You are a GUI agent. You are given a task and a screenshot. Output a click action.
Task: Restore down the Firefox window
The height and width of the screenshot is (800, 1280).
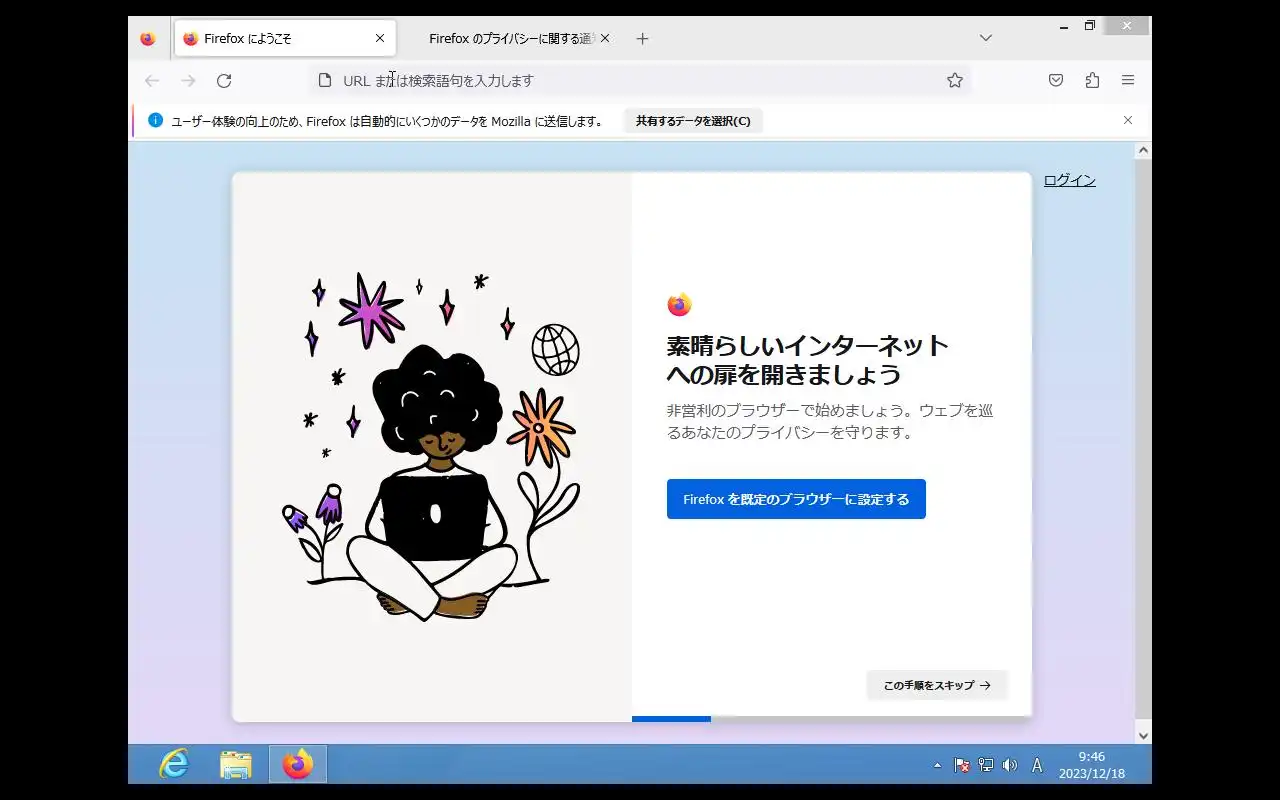(1090, 27)
